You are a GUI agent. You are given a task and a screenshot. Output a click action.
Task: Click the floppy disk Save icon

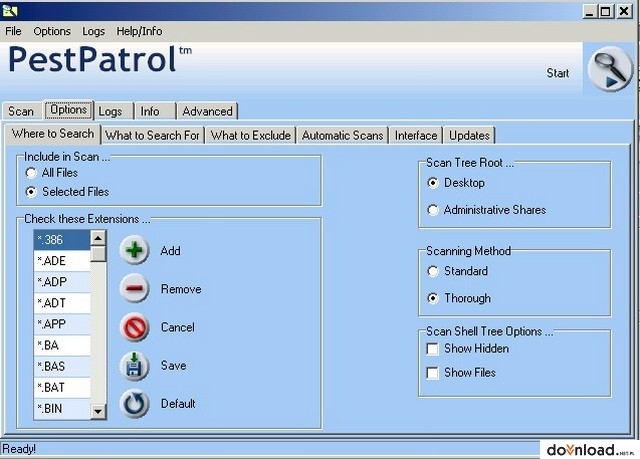coord(134,366)
